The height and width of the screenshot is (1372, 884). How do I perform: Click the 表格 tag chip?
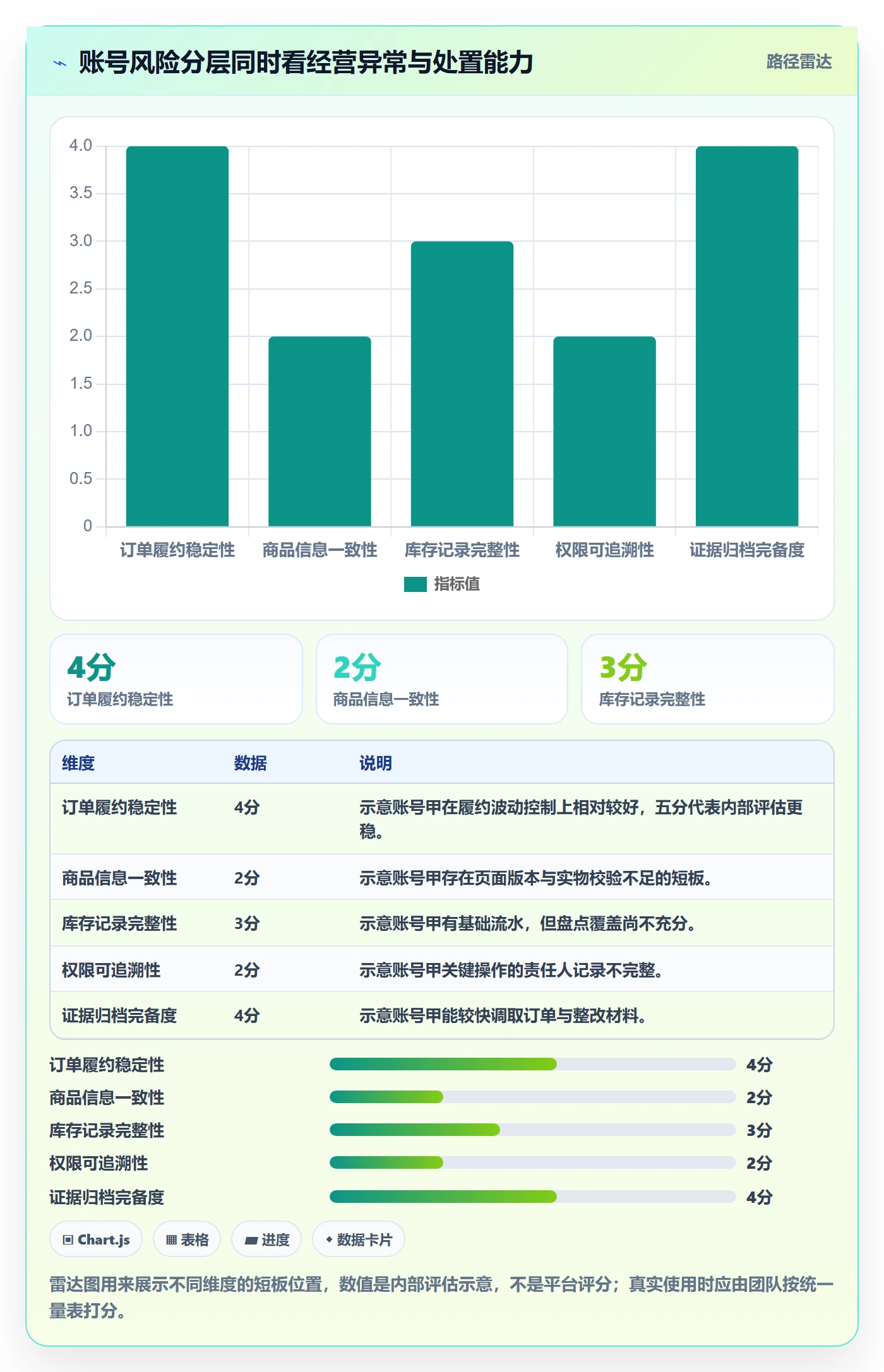tap(187, 1239)
